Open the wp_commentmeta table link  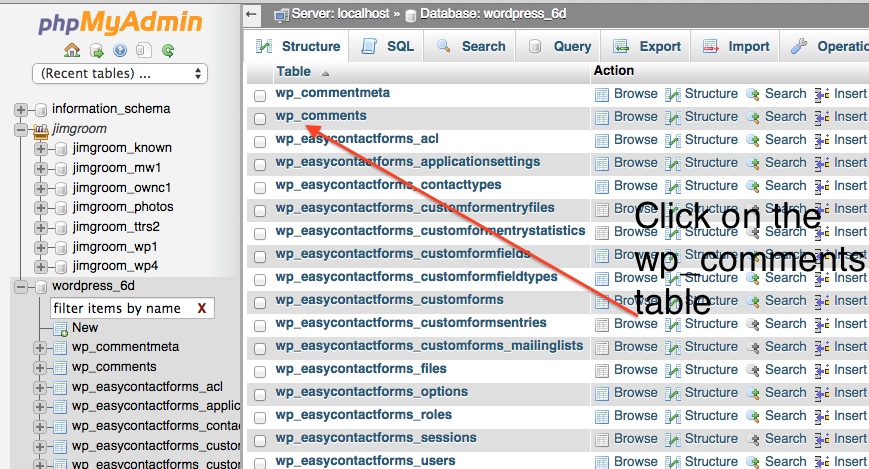tap(333, 93)
